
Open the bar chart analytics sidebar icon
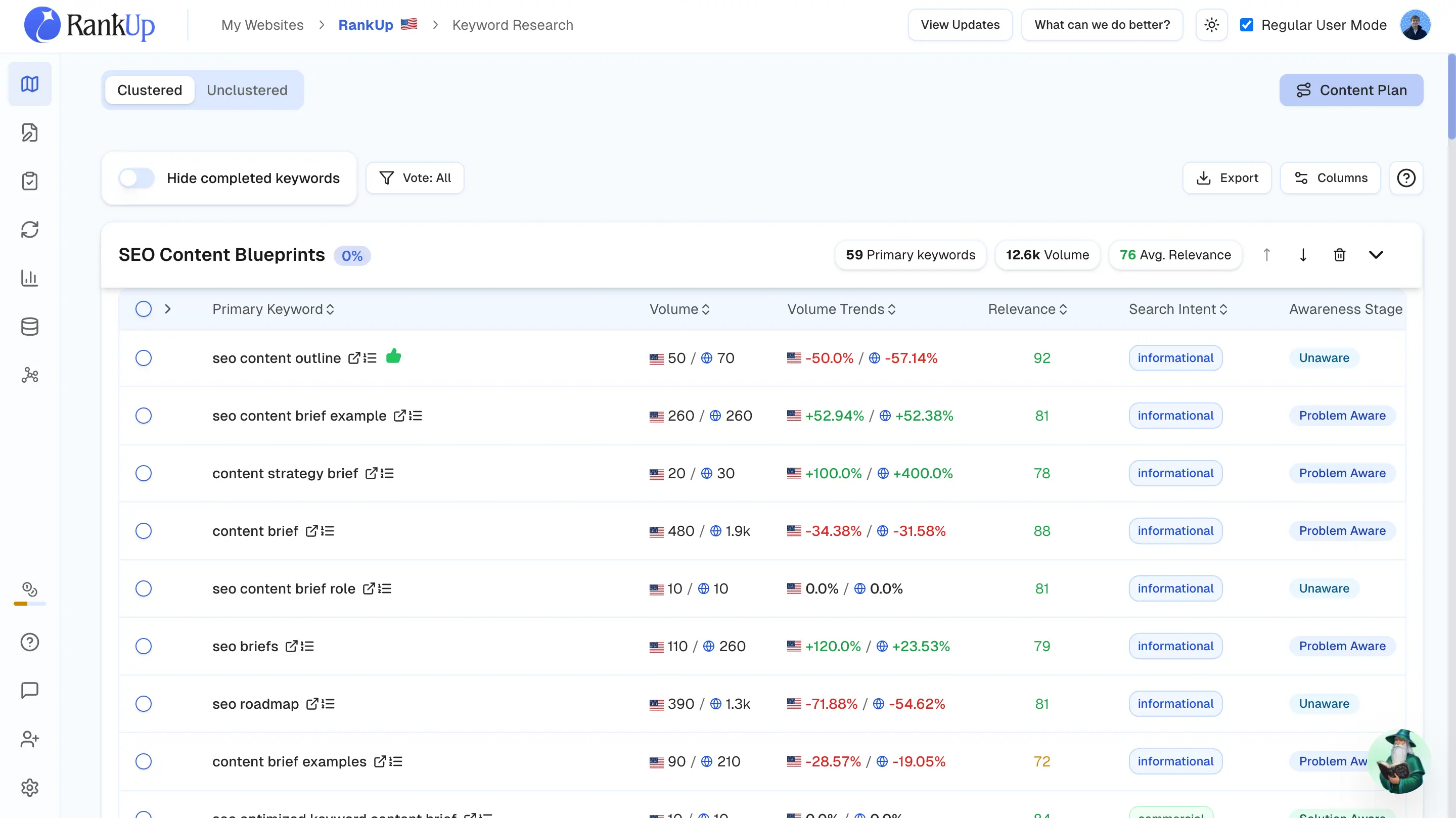click(x=29, y=278)
